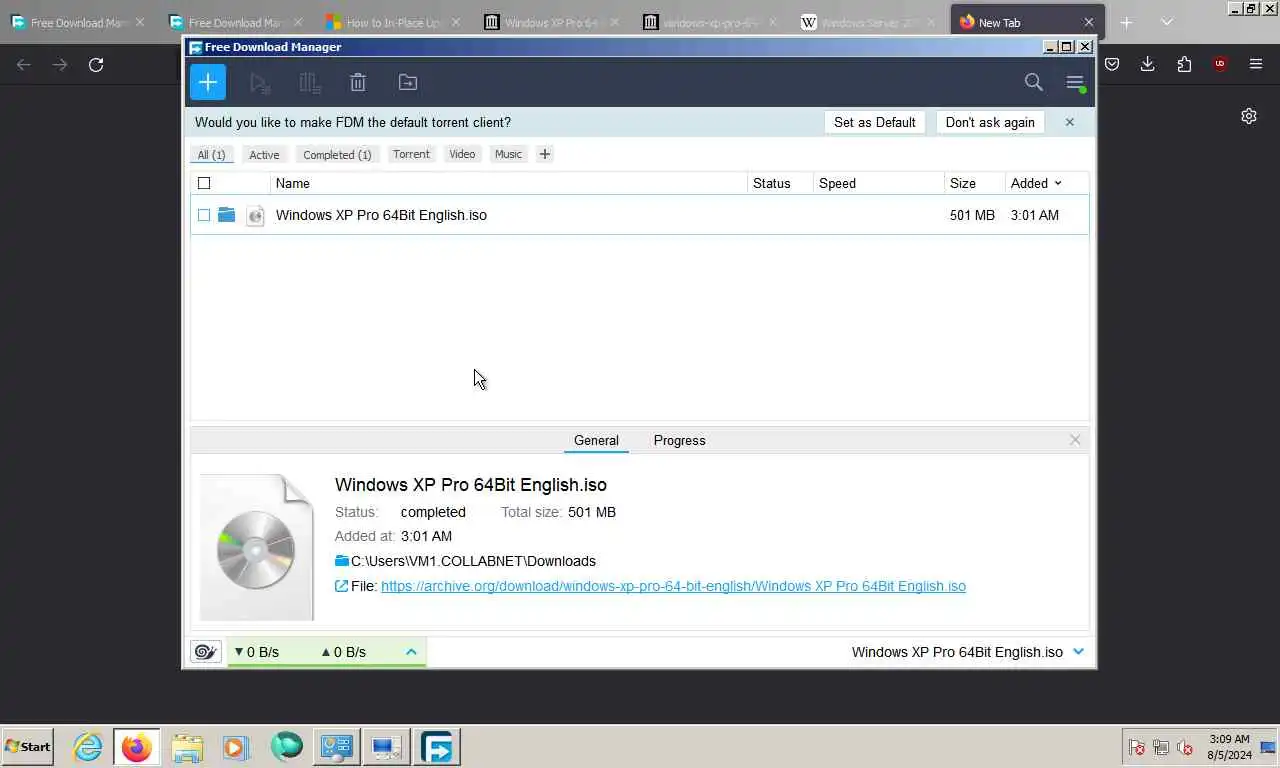
Task: Close the download details panel
Action: pos(1075,440)
